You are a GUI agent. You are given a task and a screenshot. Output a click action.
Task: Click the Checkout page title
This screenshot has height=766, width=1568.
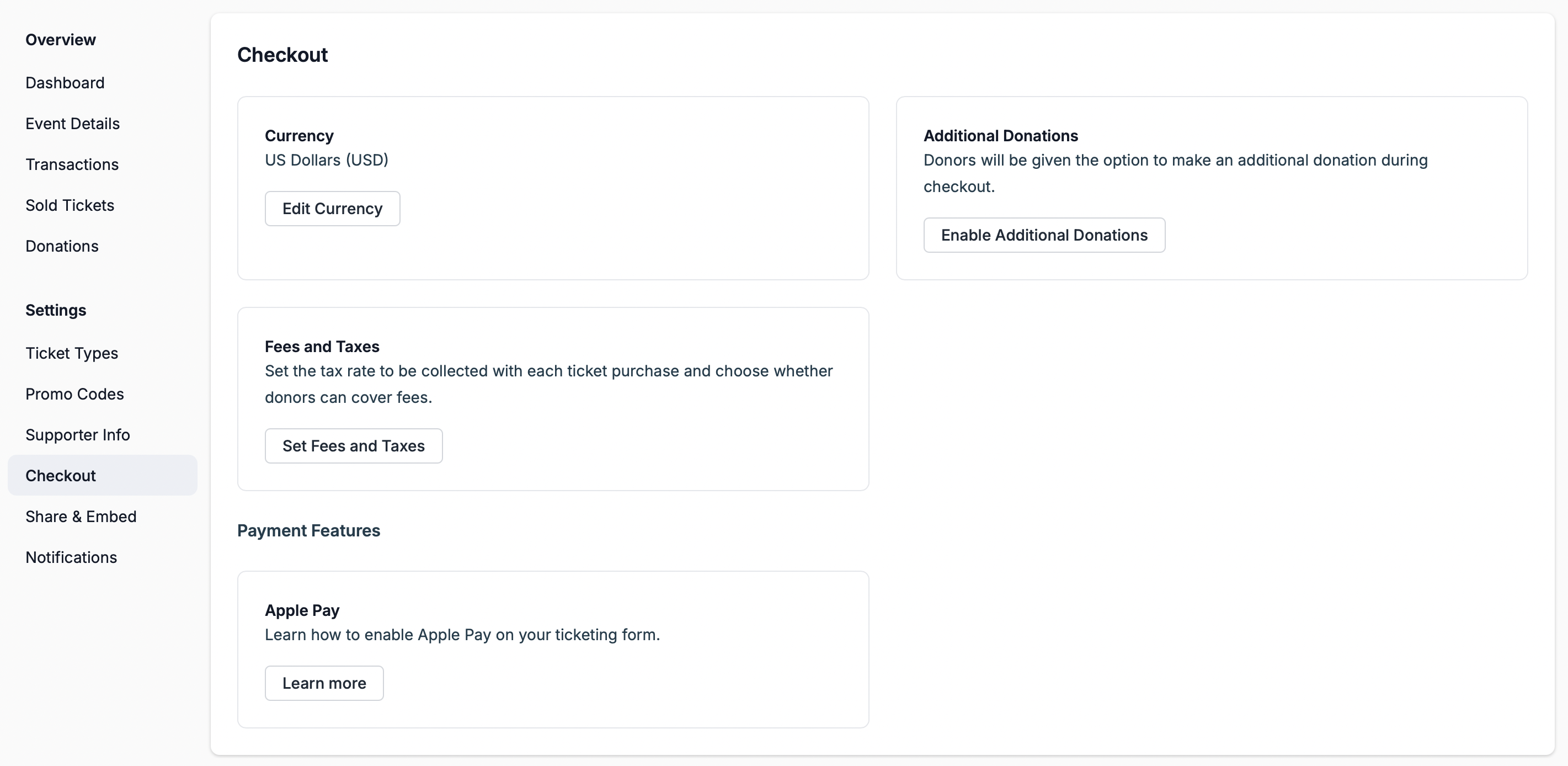282,55
